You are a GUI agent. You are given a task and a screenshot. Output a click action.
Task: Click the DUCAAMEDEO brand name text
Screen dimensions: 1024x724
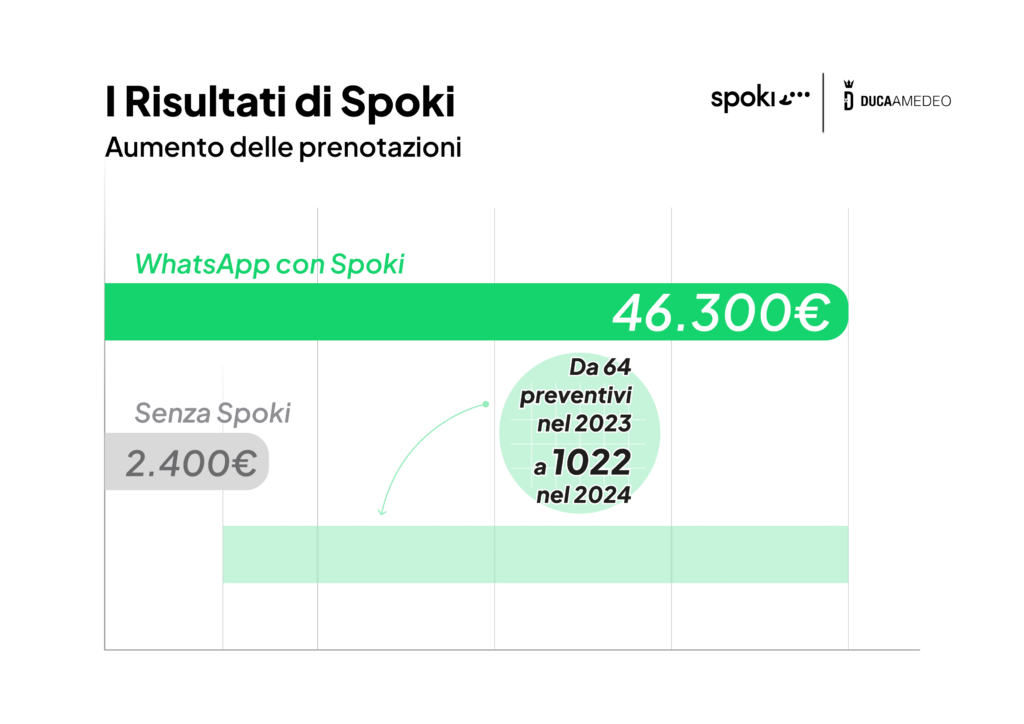point(906,101)
